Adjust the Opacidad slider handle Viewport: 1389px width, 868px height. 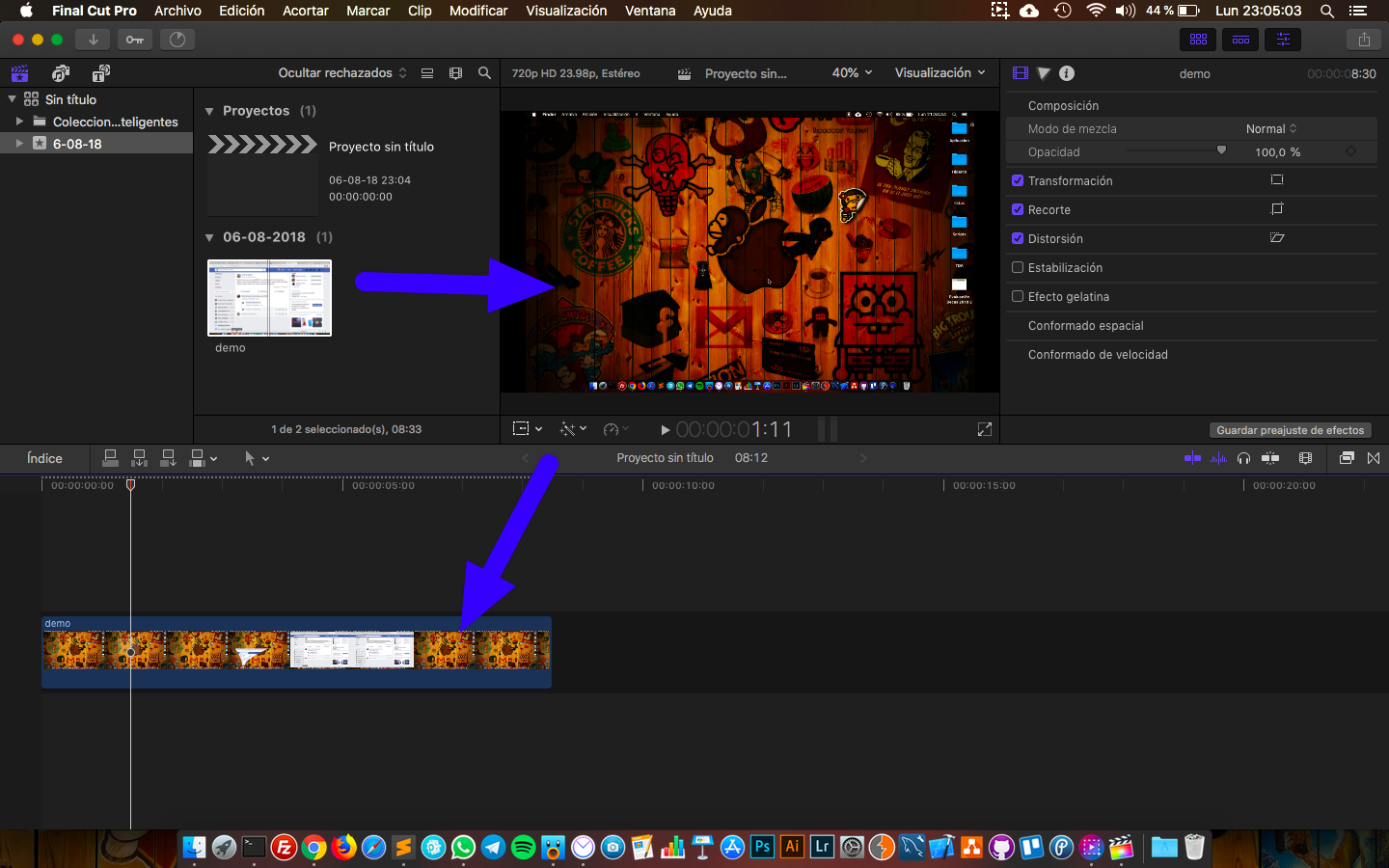point(1221,151)
